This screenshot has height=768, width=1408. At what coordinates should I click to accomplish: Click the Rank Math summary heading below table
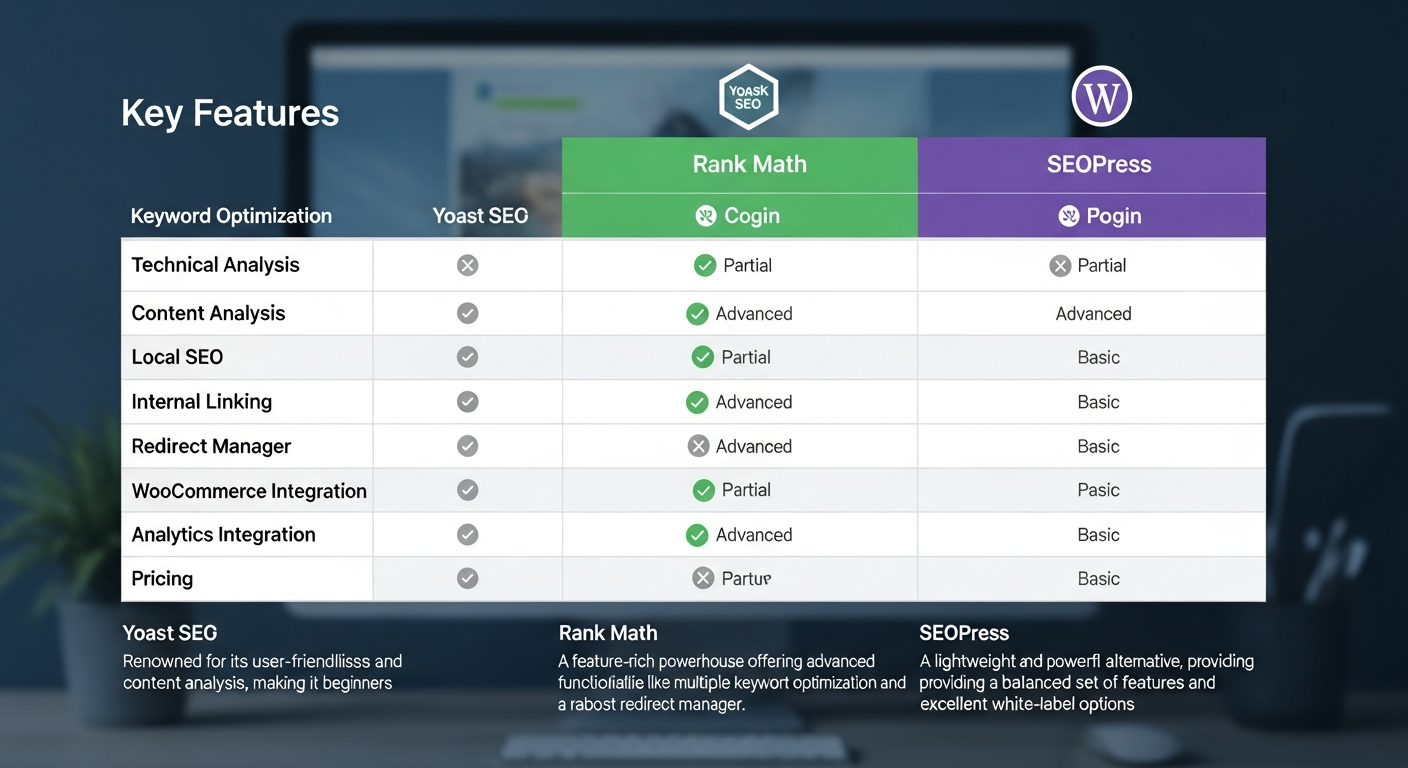(x=608, y=633)
